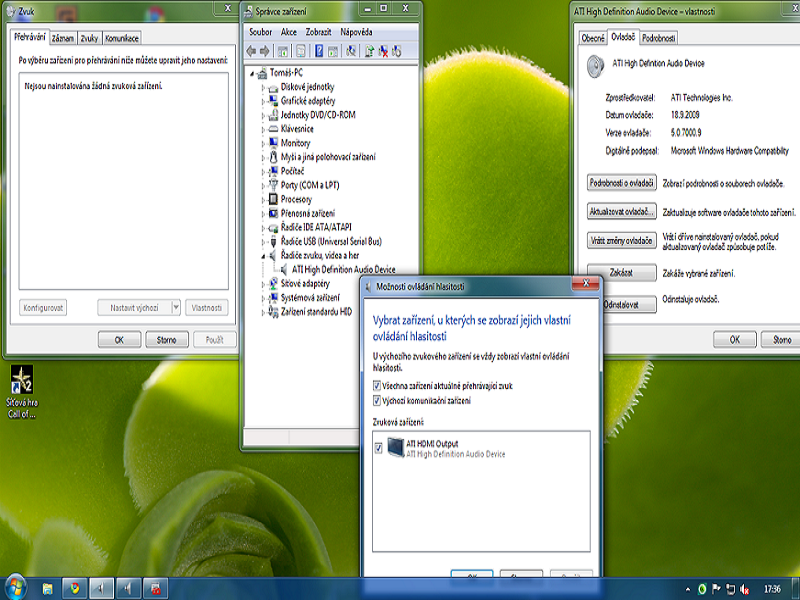Switch to the Podrobnosti tab in ATI properties

(x=659, y=38)
